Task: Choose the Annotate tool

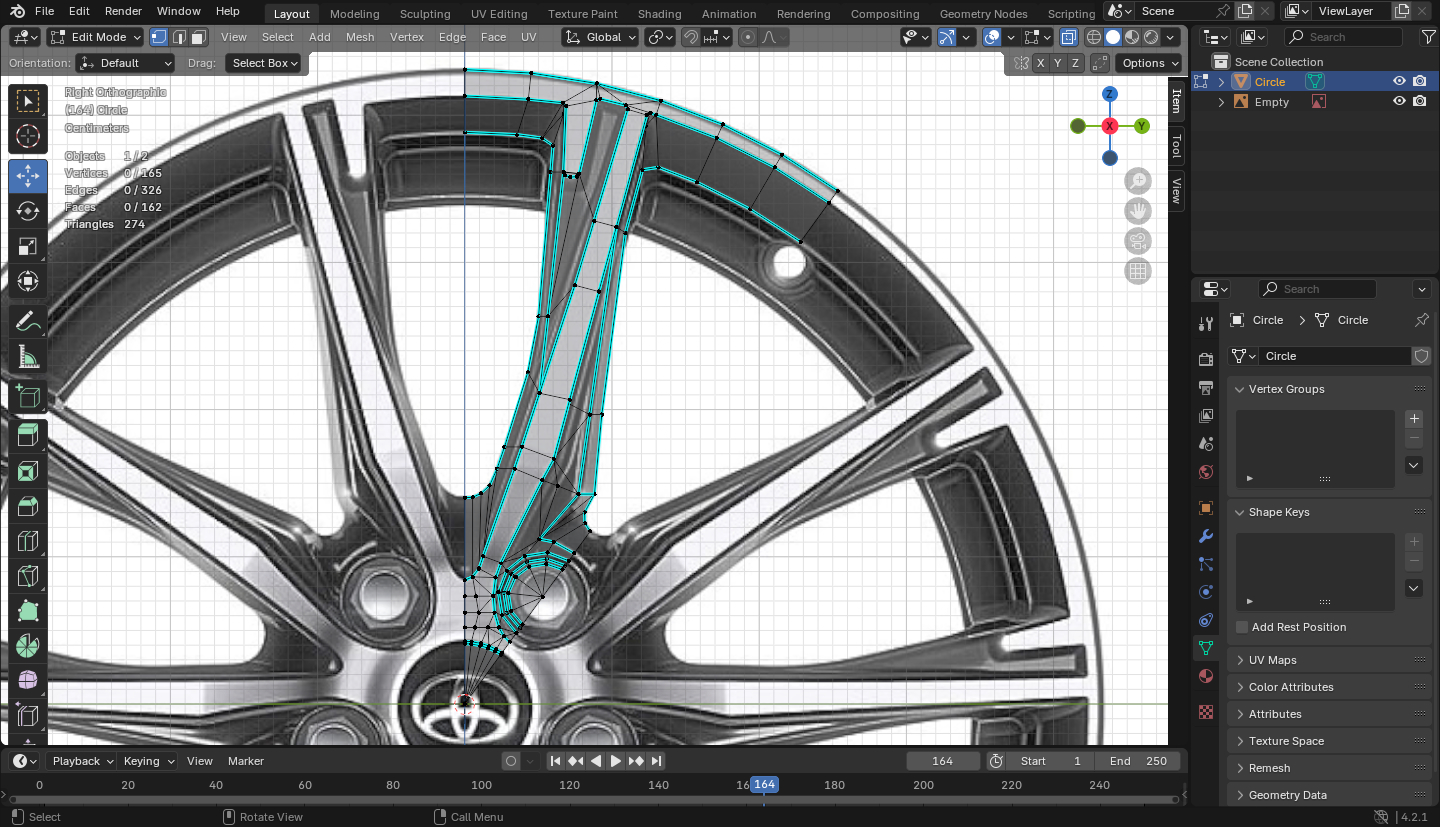Action: click(x=28, y=321)
